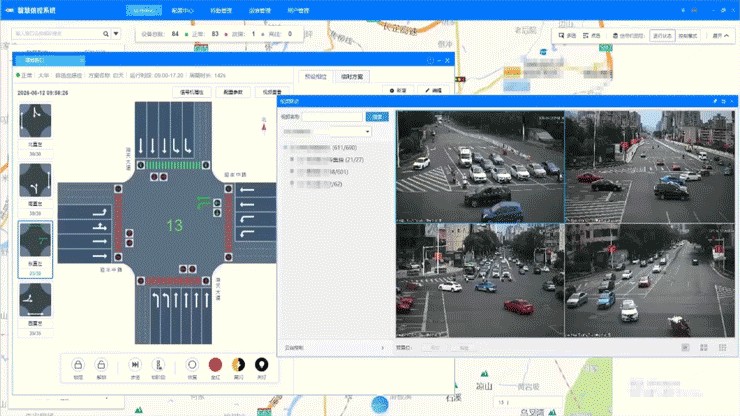Click the traffic-light signal control icon
This screenshot has height=416, width=740.
coord(159,365)
